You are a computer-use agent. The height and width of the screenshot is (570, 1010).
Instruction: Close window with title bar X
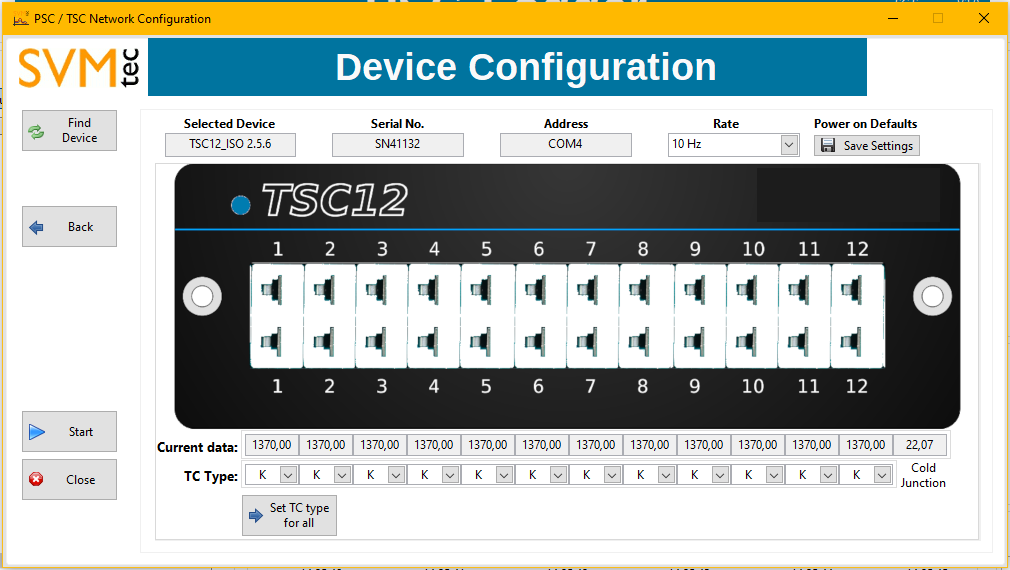pyautogui.click(x=984, y=18)
